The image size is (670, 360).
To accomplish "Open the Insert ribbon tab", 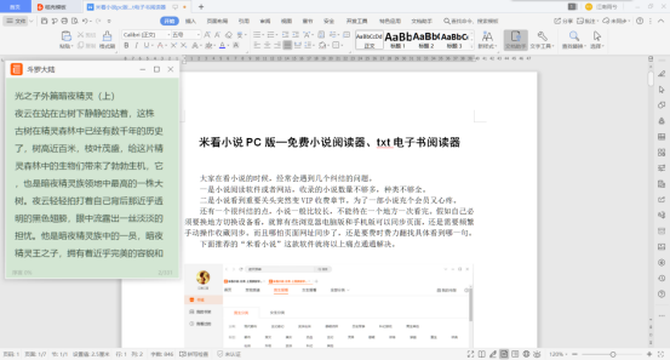I will point(191,21).
